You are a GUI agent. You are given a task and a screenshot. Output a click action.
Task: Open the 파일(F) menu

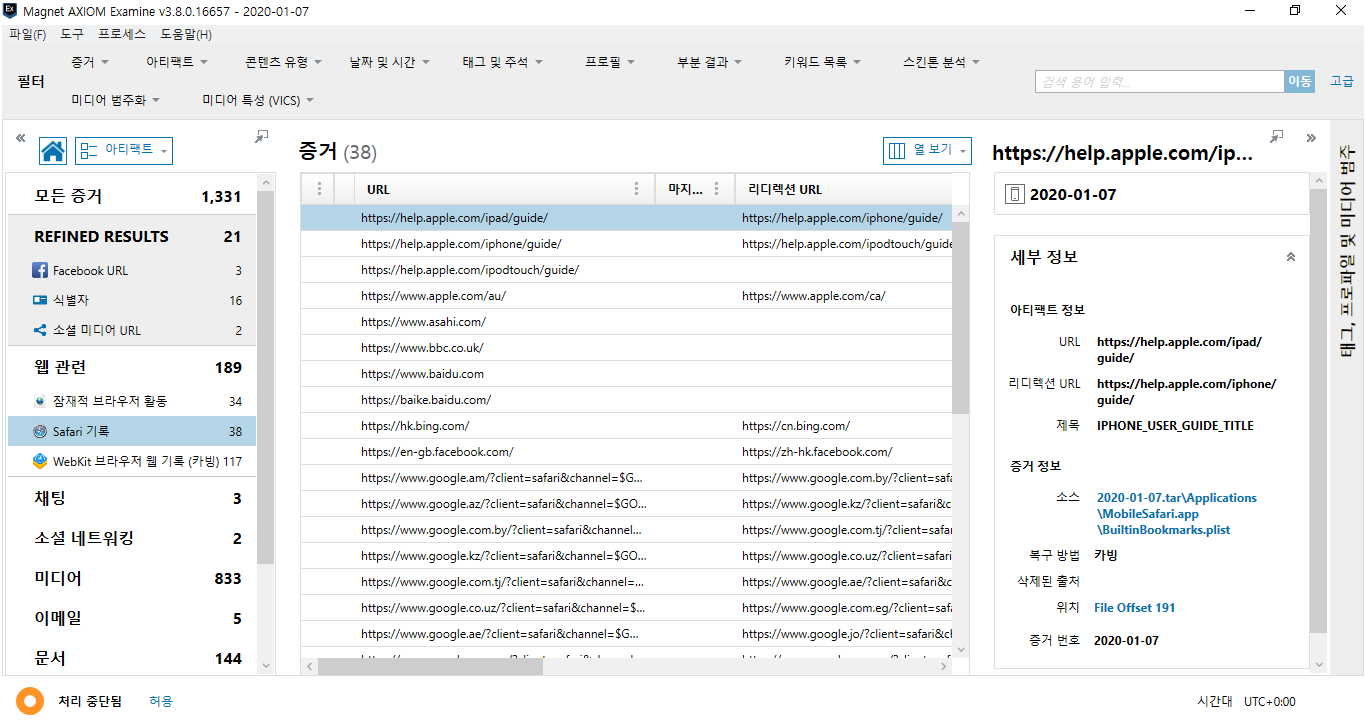pyautogui.click(x=27, y=34)
